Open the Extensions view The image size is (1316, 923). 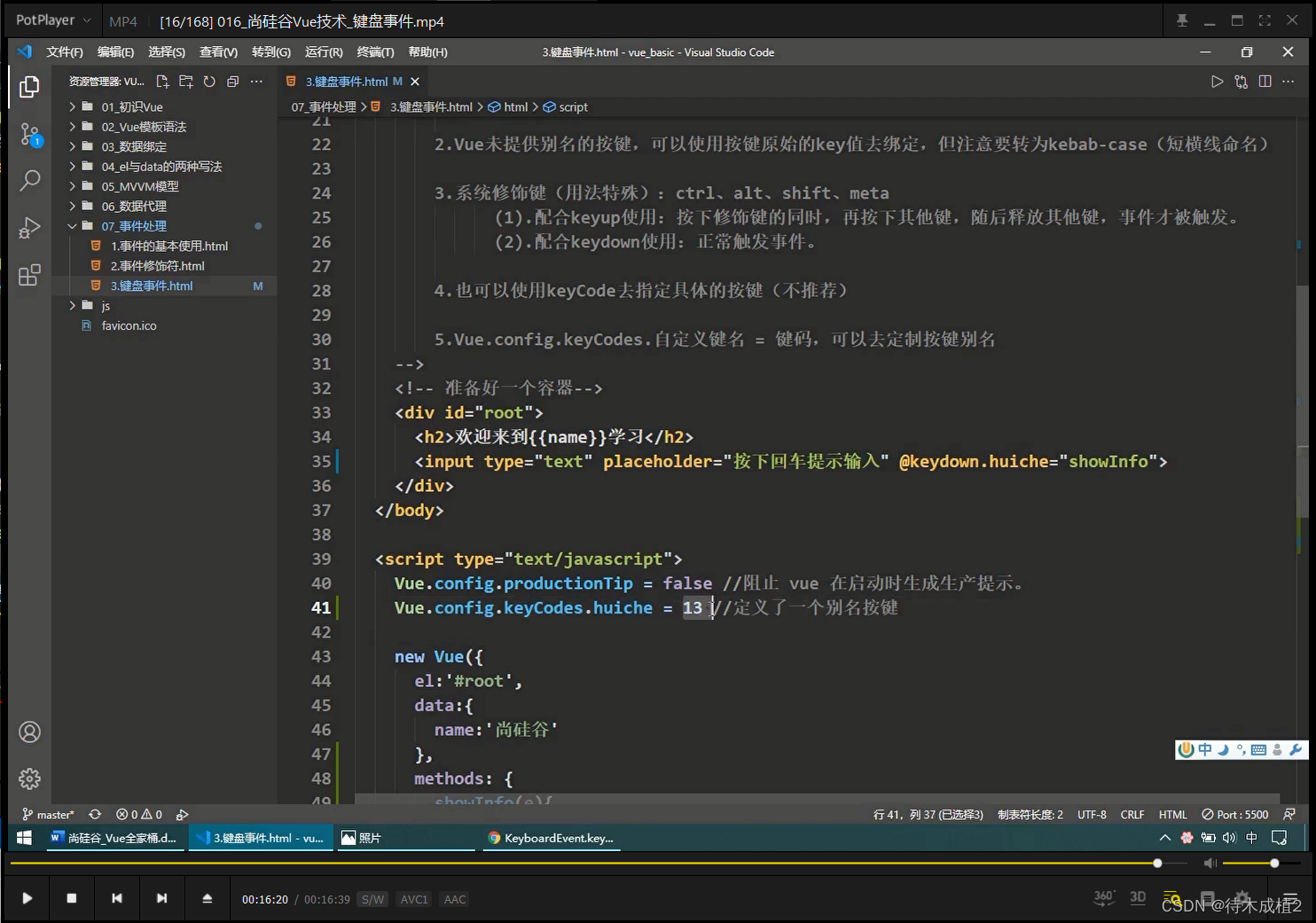[29, 275]
